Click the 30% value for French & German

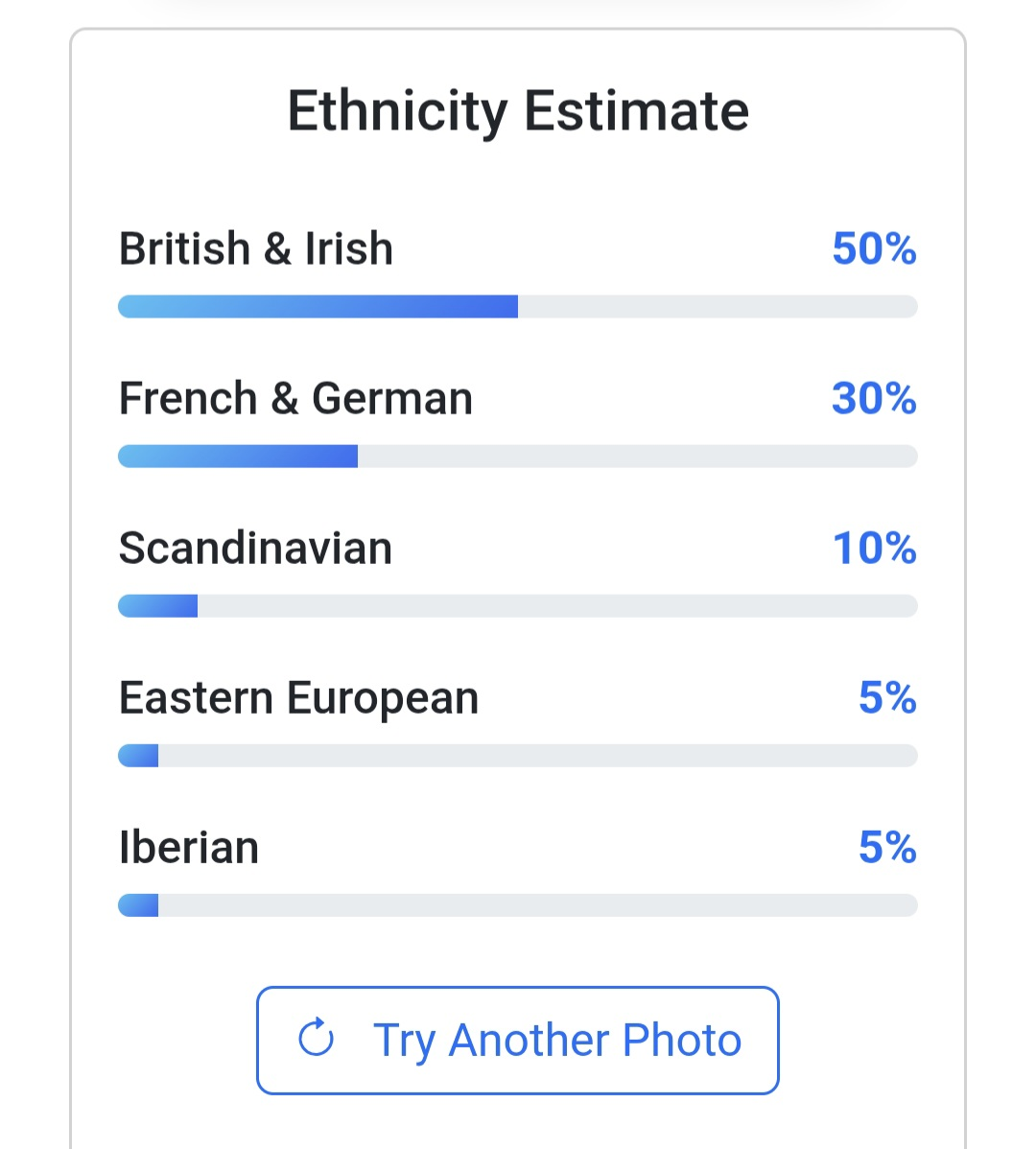[874, 399]
